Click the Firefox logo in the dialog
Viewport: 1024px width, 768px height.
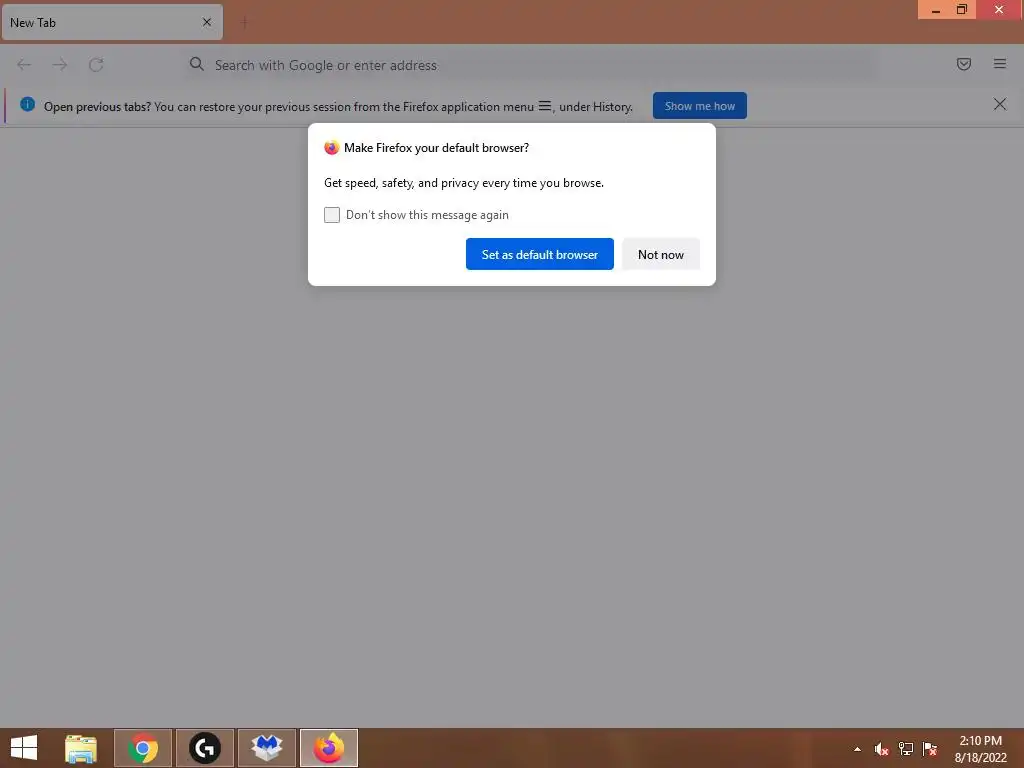(x=332, y=148)
